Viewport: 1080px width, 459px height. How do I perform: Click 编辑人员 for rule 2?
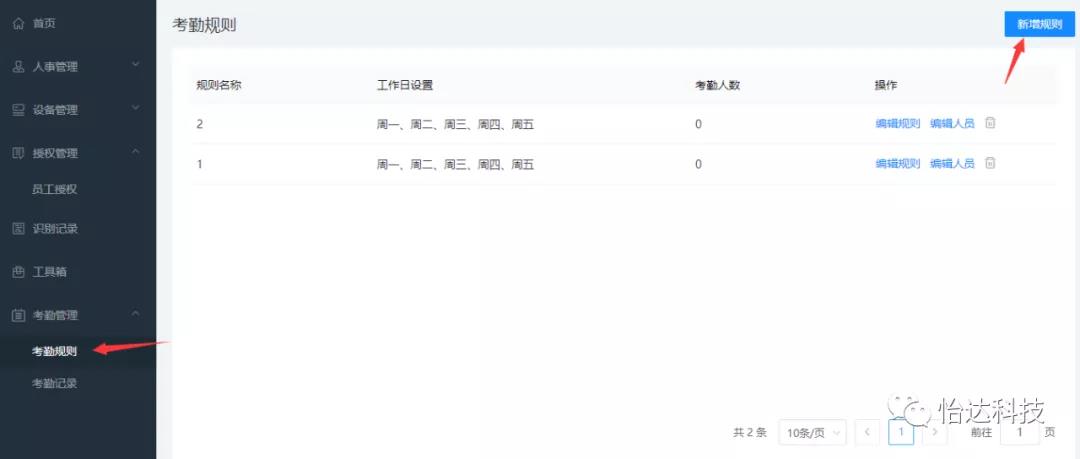tap(953, 124)
